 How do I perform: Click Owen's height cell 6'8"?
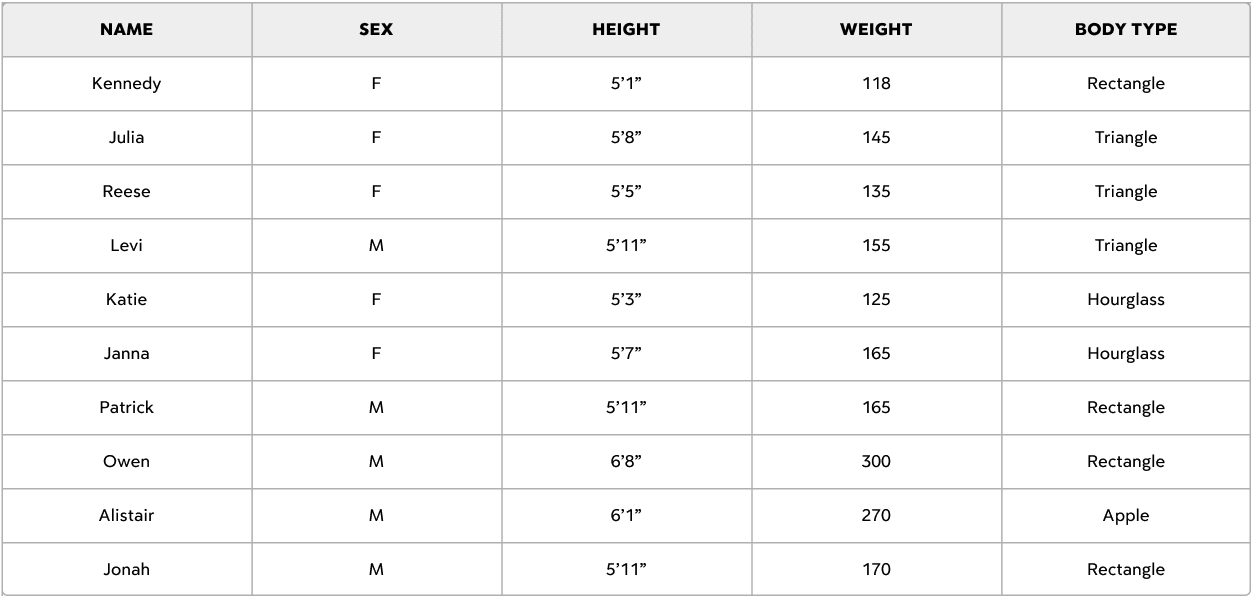[627, 462]
